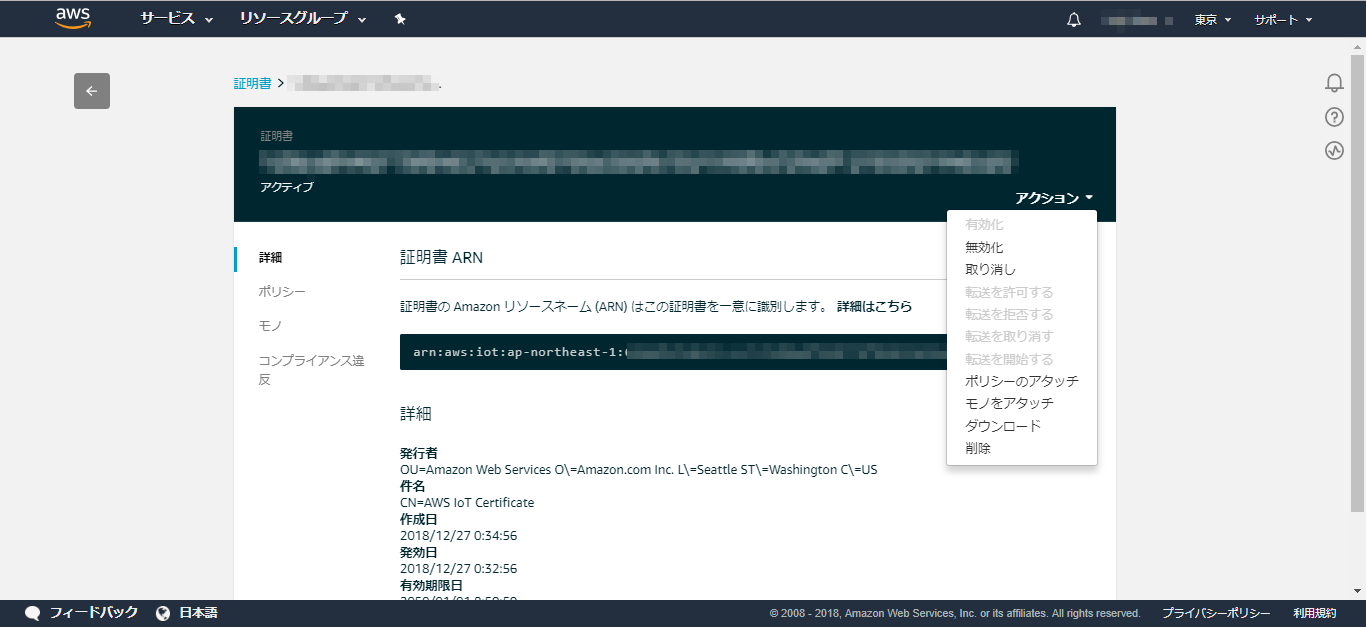1366x627 pixels.
Task: Select ポリシーのアタッチ menu entry
Action: (1022, 381)
